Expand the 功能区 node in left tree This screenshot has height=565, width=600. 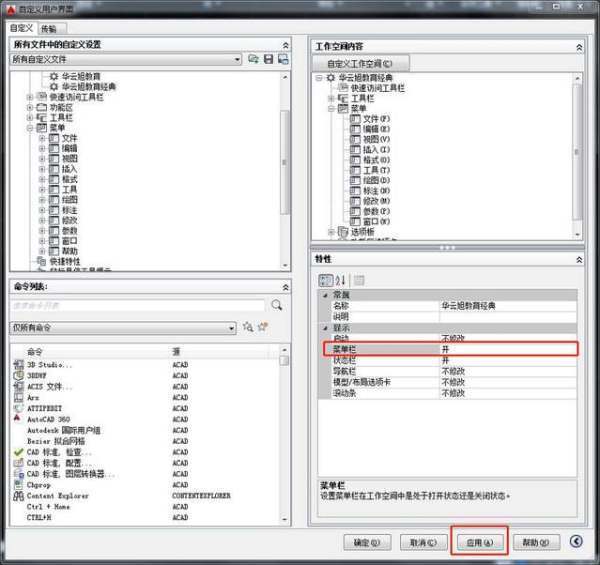(x=29, y=107)
